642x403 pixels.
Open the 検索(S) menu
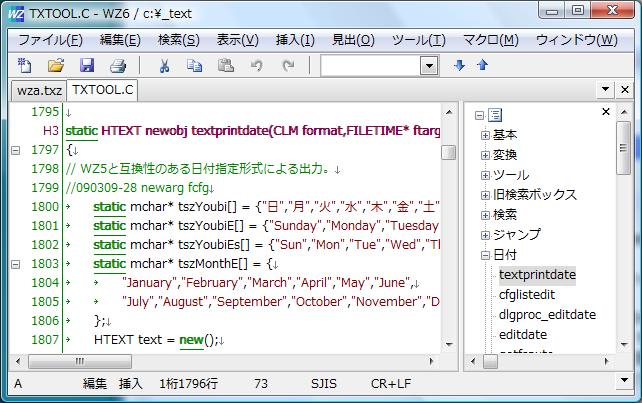pyautogui.click(x=178, y=40)
